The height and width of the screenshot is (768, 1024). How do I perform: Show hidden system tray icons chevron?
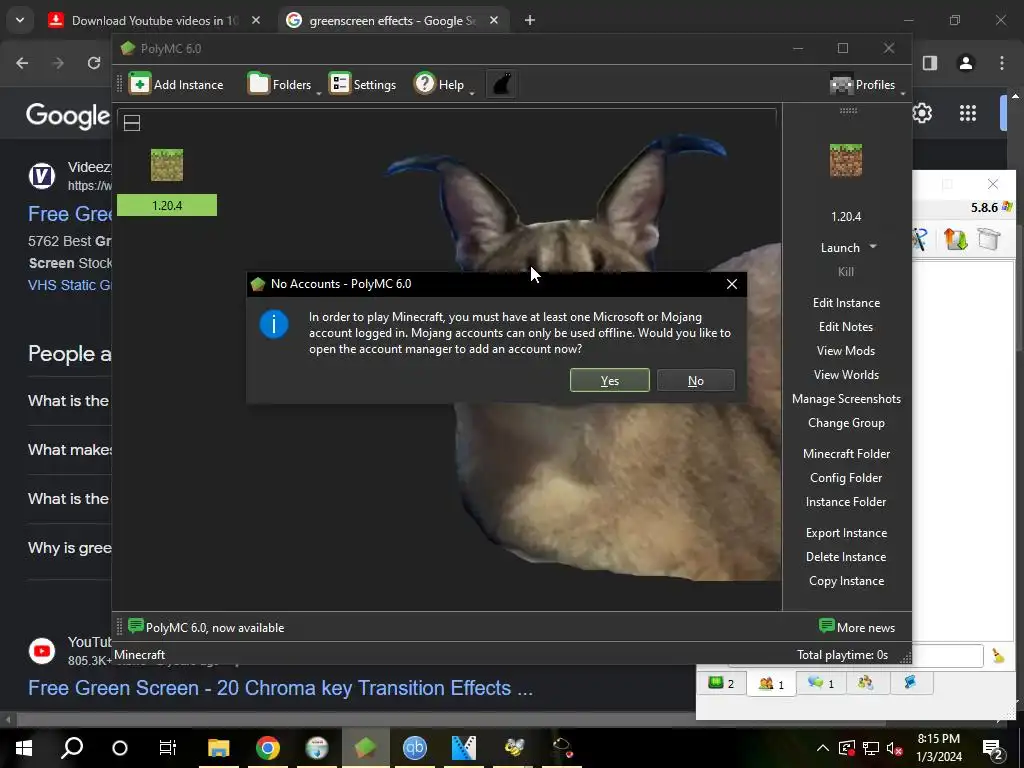(x=823, y=748)
